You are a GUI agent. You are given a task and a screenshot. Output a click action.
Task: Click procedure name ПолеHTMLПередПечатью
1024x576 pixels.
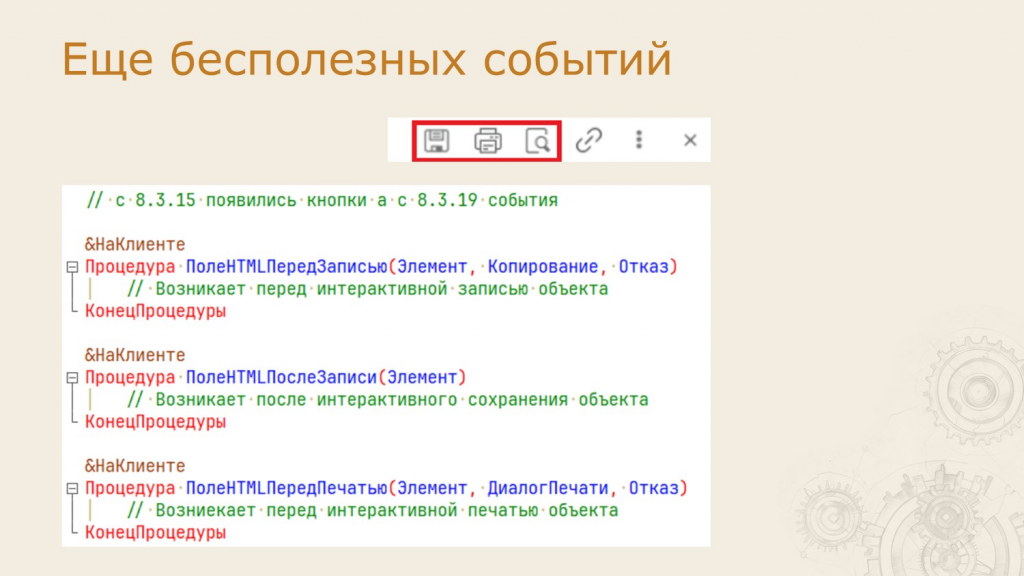pos(287,488)
